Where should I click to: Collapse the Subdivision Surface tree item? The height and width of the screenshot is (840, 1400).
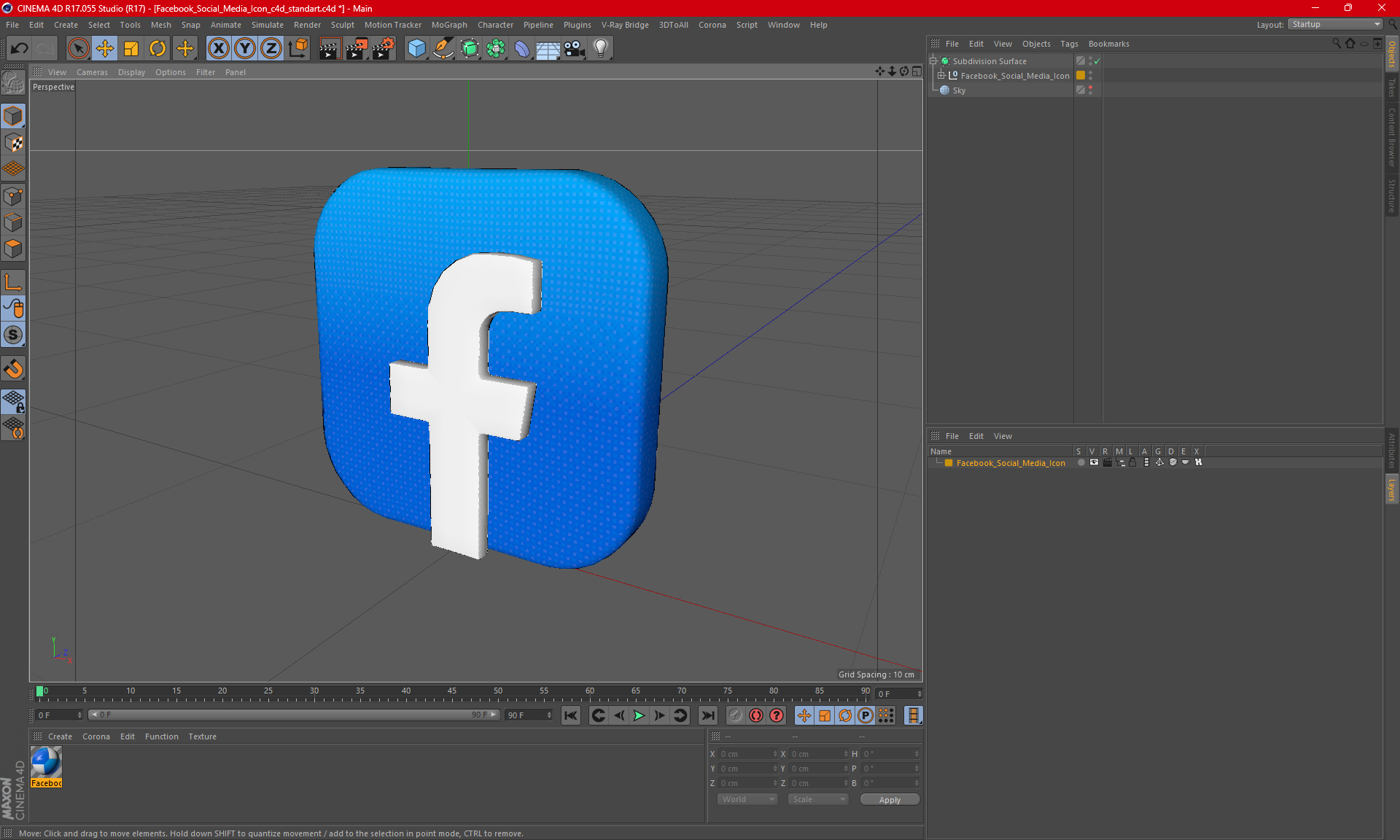(933, 61)
